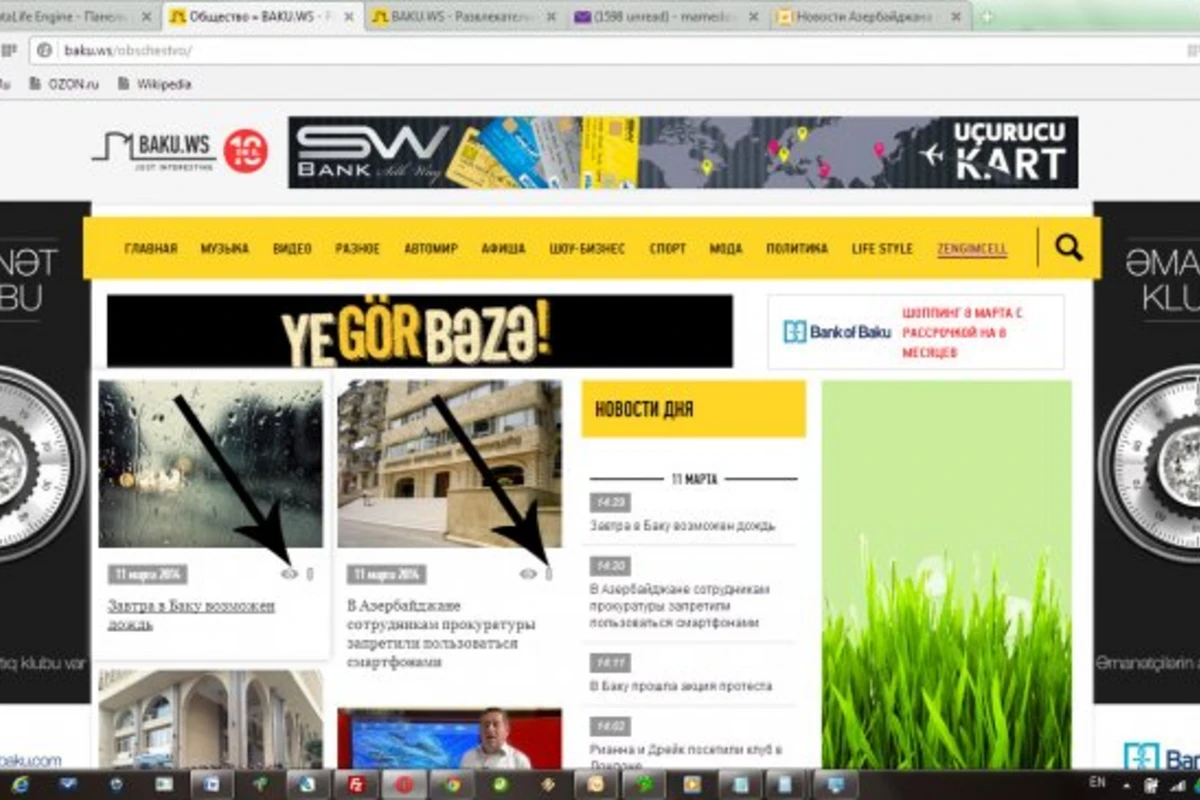1200x800 pixels.
Task: Open the rainy window article thumbnail
Action: tap(210, 464)
